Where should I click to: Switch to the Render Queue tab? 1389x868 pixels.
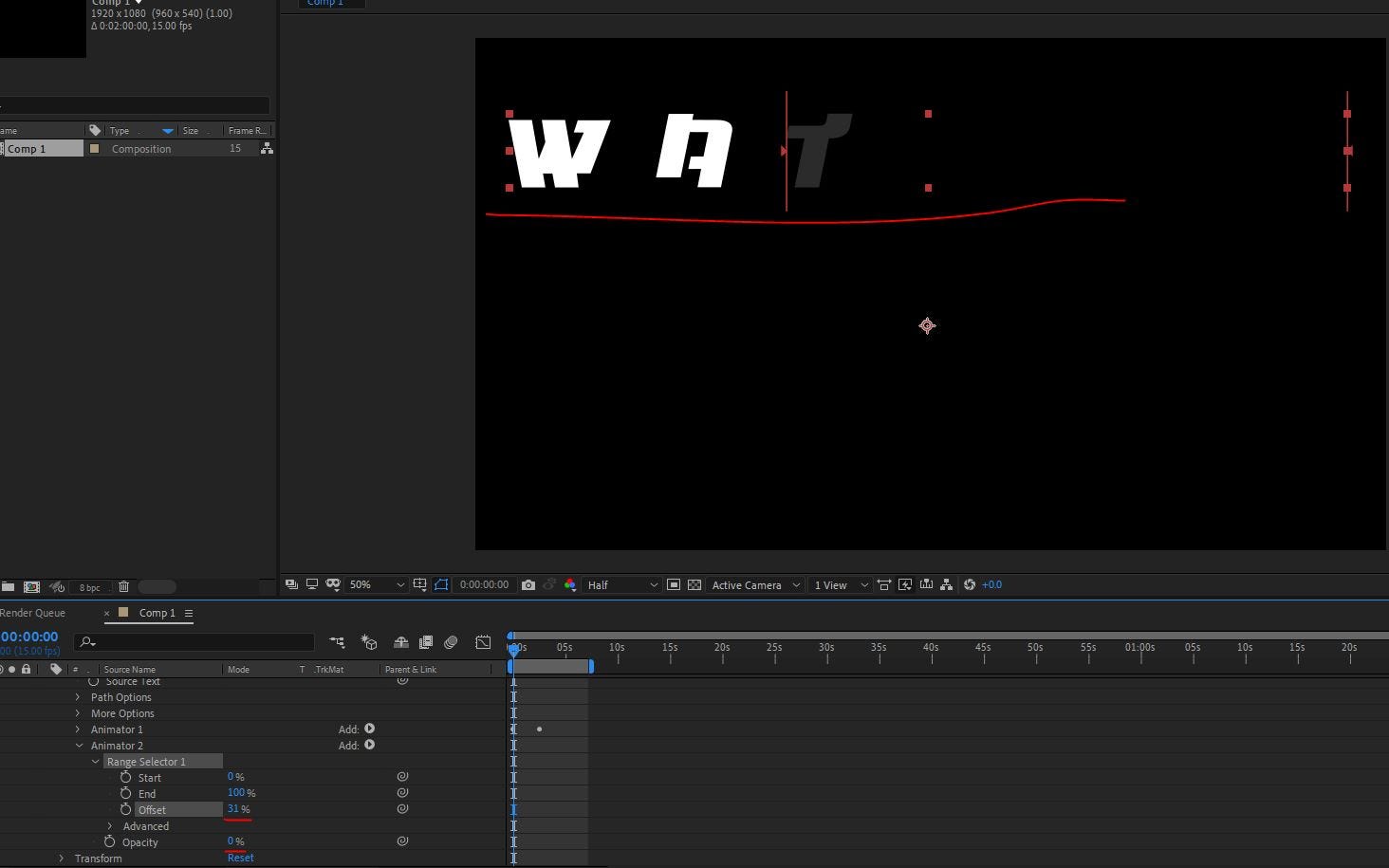pos(32,613)
